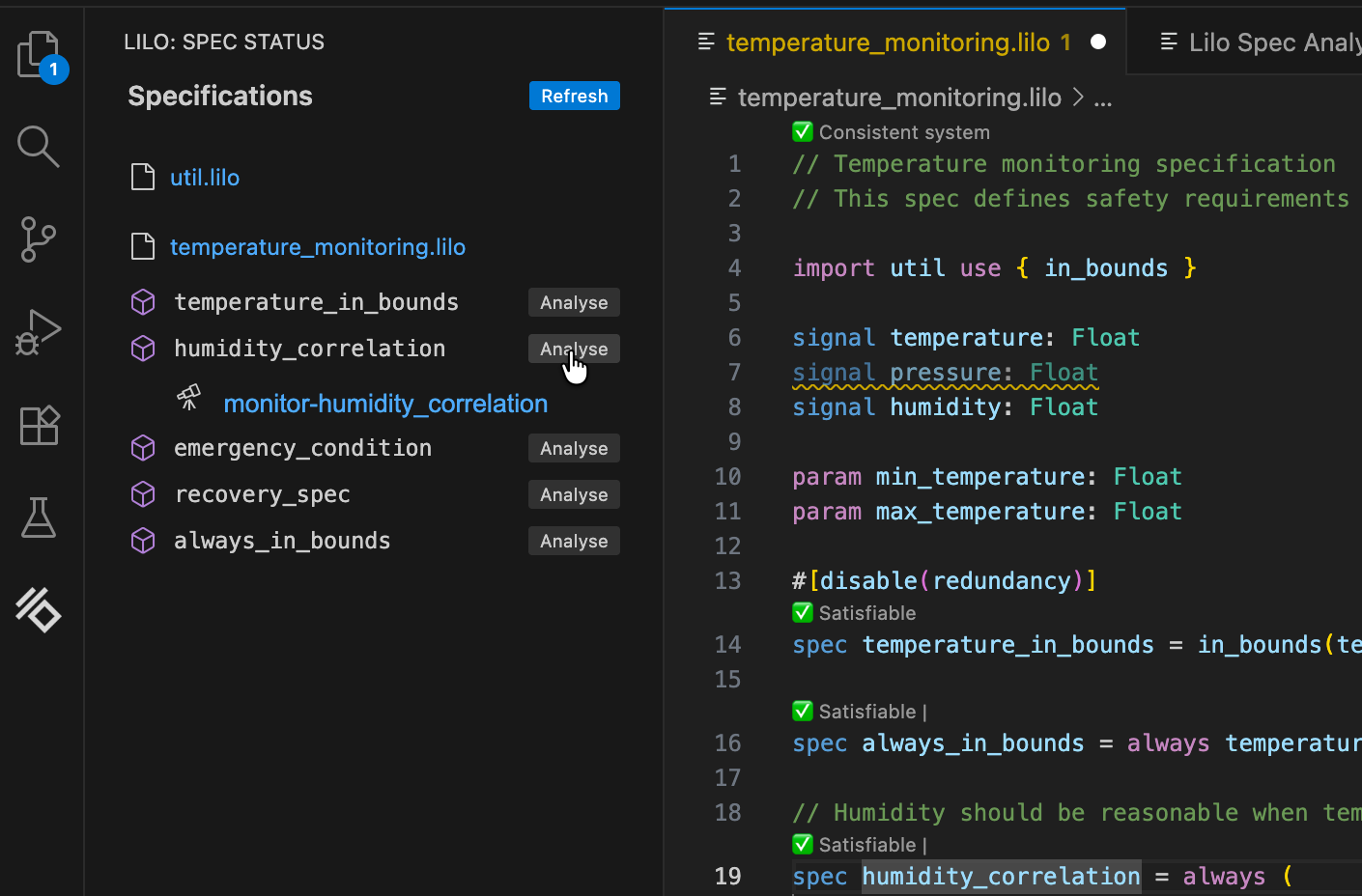The image size is (1362, 896).
Task: Open the Search panel
Action: (39, 147)
